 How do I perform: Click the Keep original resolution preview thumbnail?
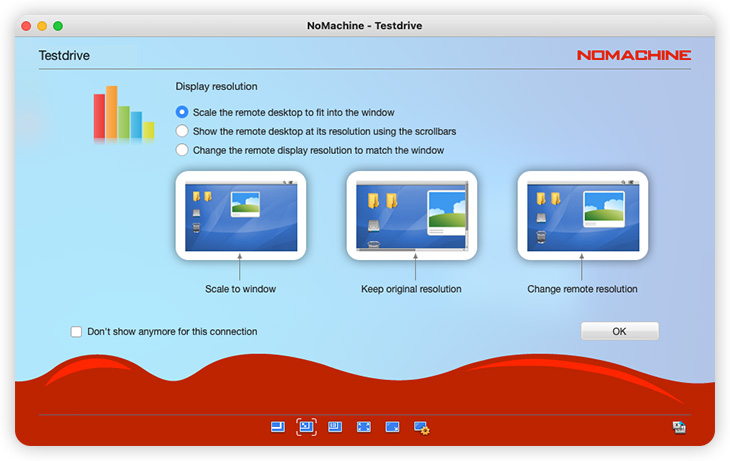412,215
